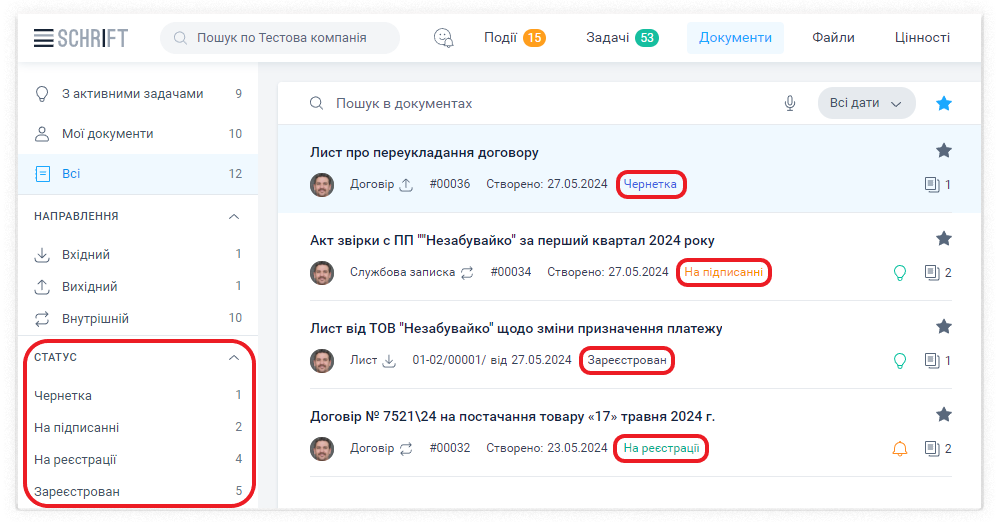Open the Файли tab
The width and height of the screenshot is (999, 522).
pos(833,38)
